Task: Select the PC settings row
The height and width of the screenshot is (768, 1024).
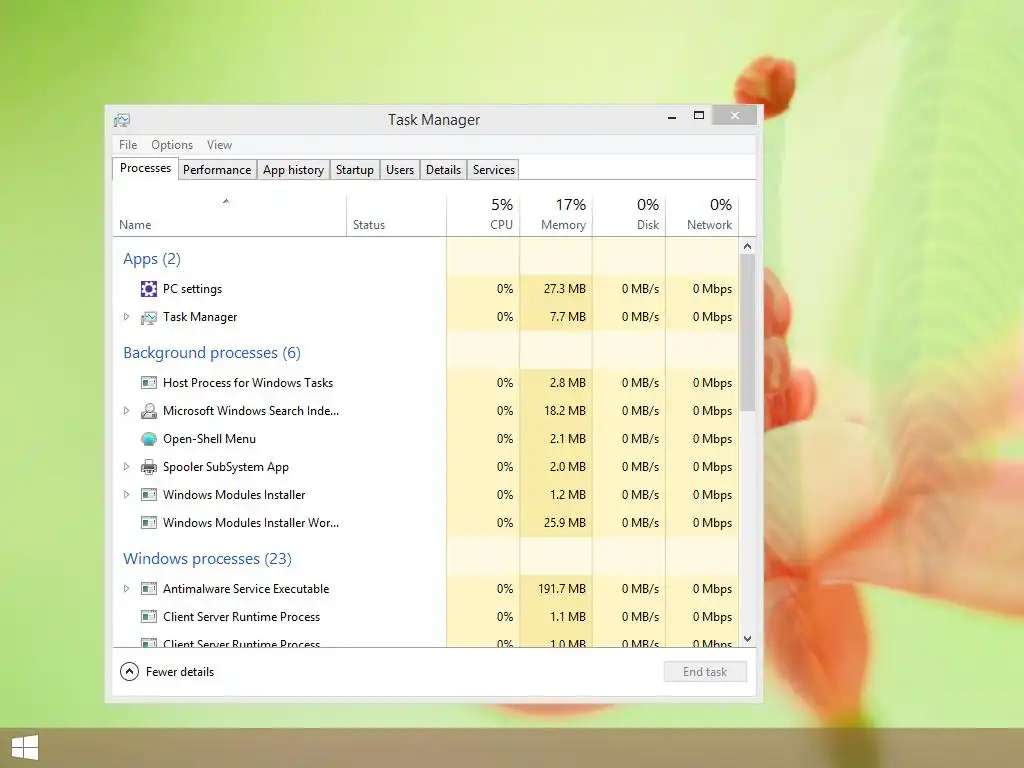Action: coord(426,289)
